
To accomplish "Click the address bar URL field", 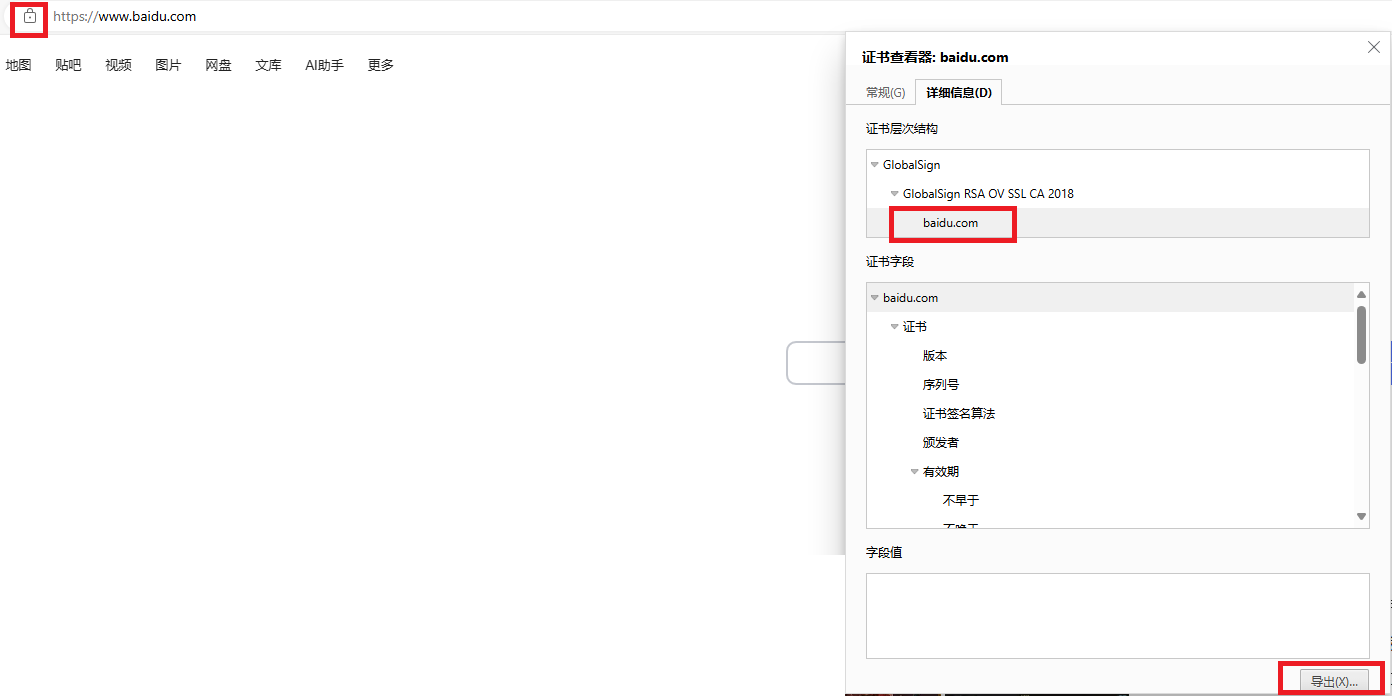I will tap(400, 17).
